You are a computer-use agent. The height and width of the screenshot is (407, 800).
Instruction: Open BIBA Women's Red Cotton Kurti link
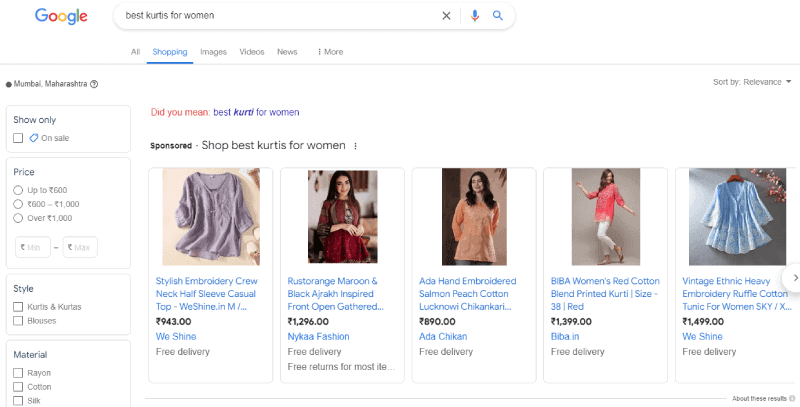point(605,294)
